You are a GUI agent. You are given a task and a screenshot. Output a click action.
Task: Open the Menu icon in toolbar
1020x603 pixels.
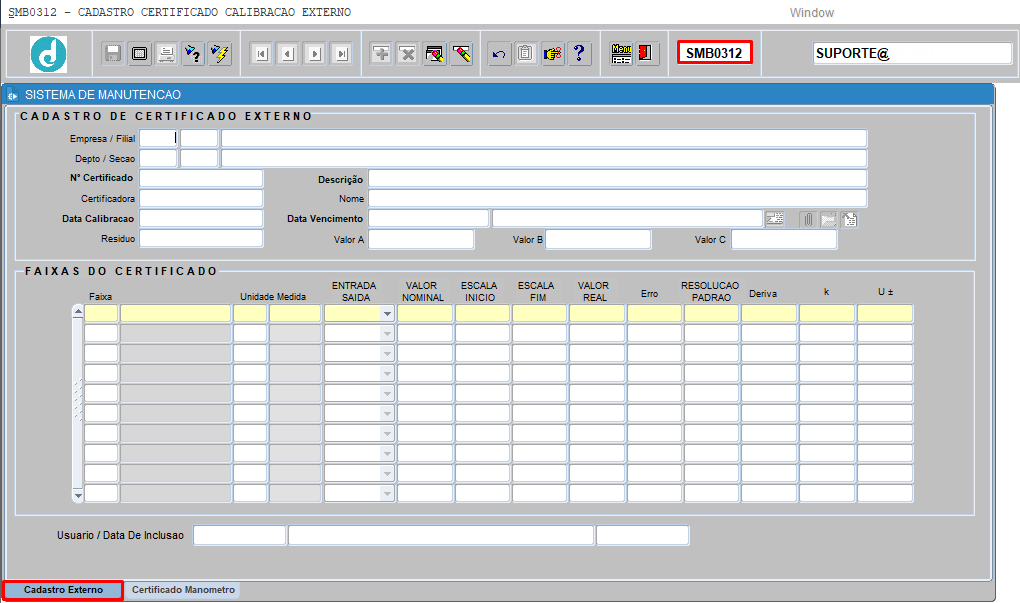tap(621, 53)
